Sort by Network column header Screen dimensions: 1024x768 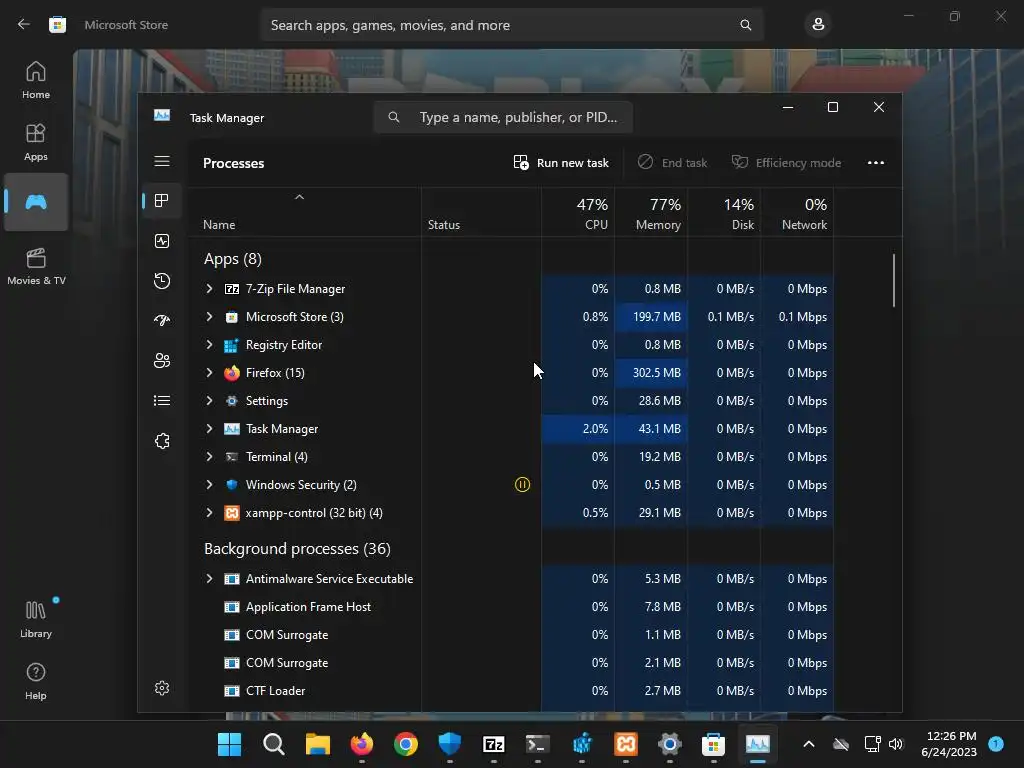797,214
